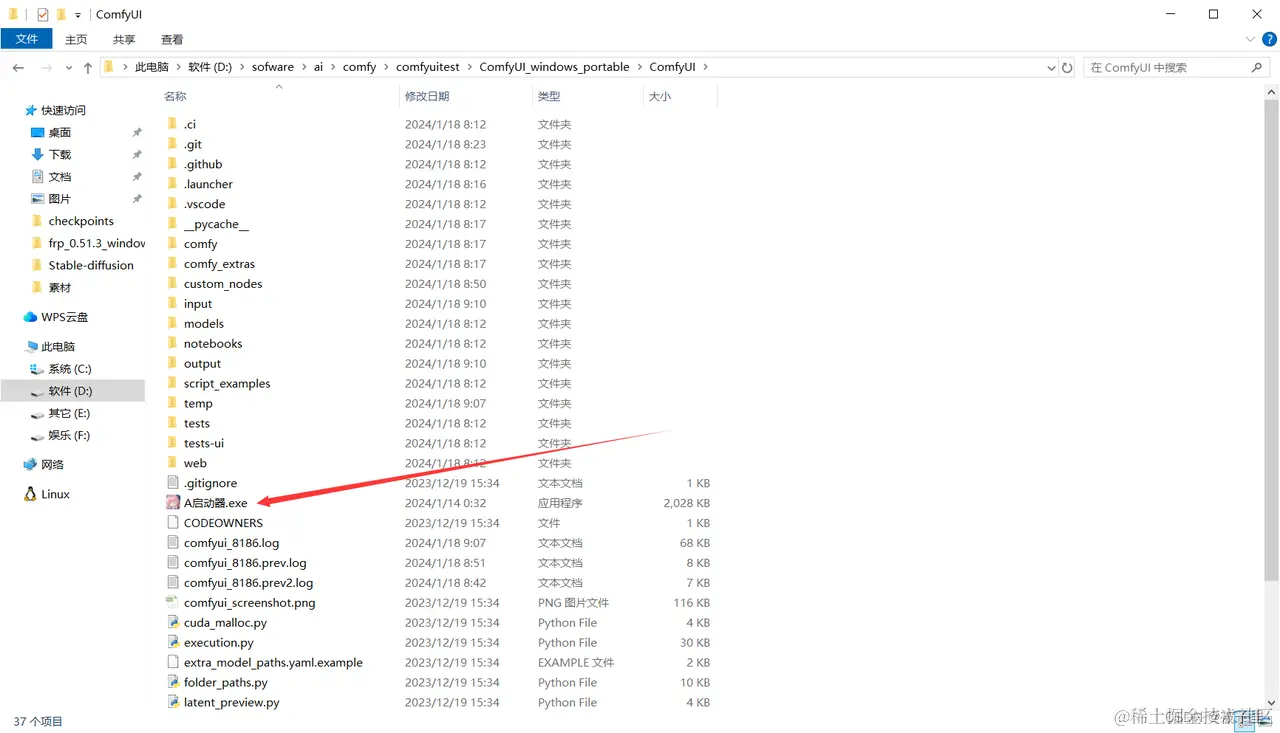Open WPS云盘 in the sidebar

pyautogui.click(x=64, y=317)
